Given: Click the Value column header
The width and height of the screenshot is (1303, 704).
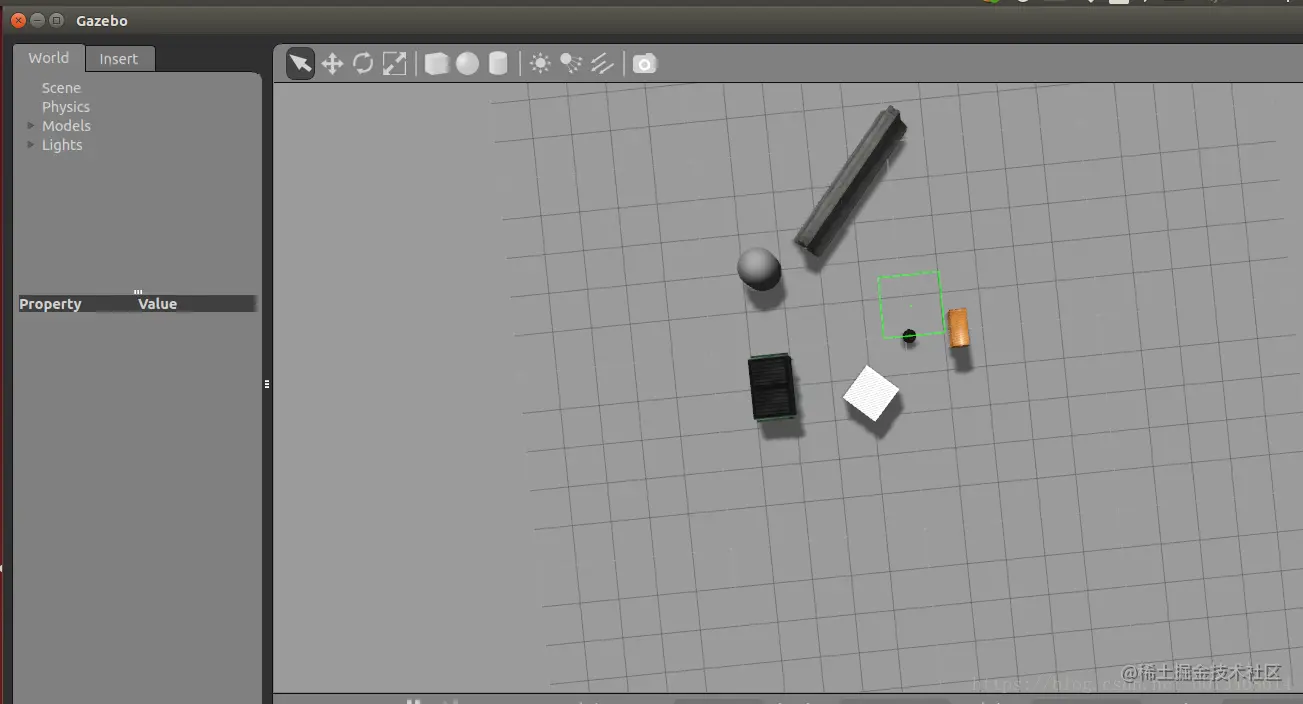Looking at the screenshot, I should (x=157, y=304).
